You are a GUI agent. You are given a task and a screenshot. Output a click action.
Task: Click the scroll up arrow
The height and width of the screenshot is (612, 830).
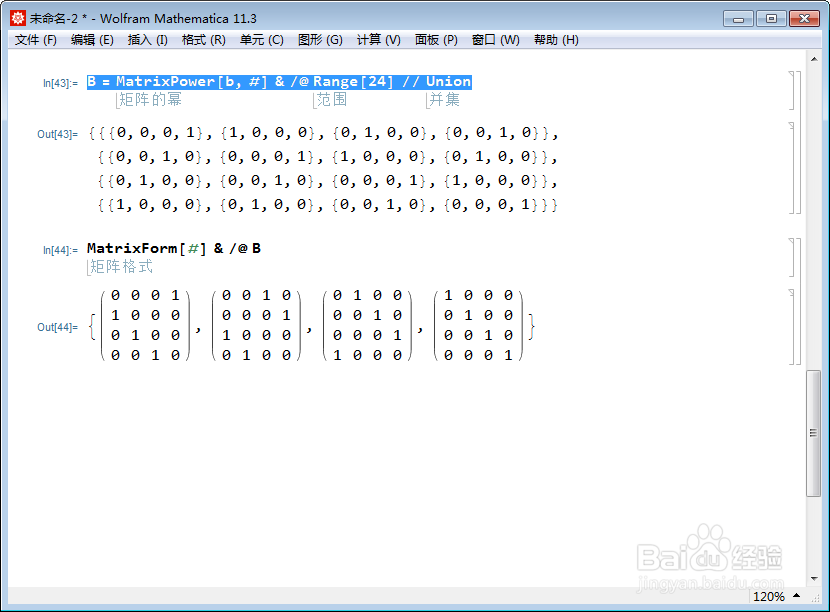pyautogui.click(x=814, y=59)
